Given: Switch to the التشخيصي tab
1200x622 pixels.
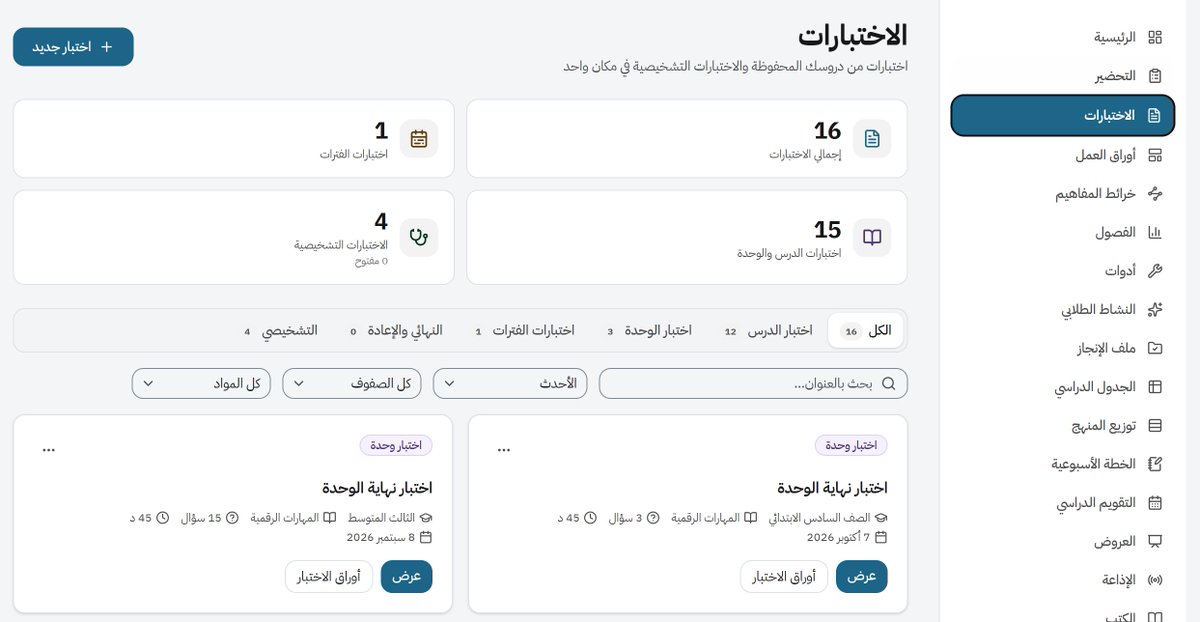Looking at the screenshot, I should 280,331.
